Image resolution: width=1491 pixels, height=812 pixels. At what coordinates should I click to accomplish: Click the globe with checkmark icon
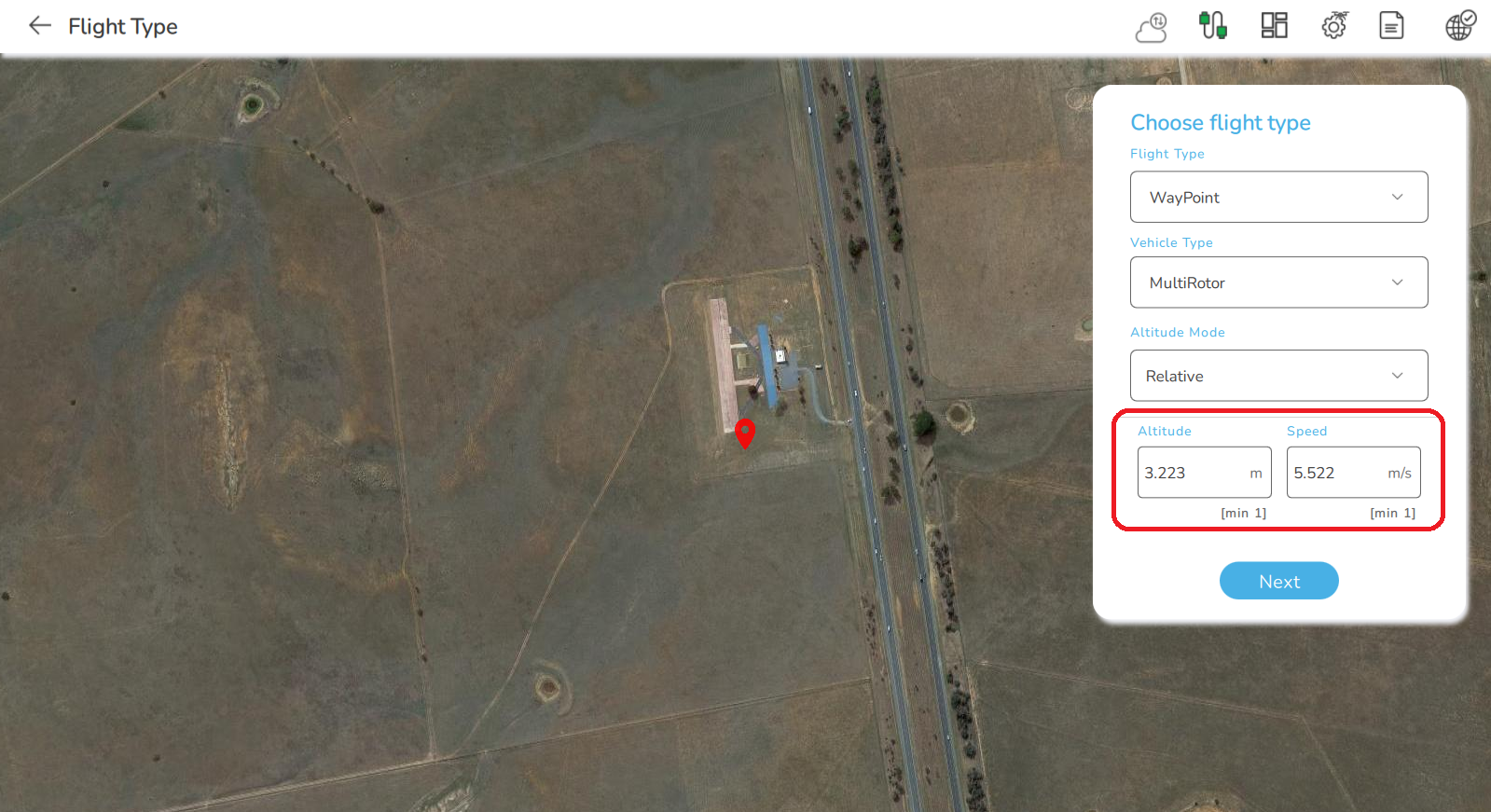point(1460,25)
